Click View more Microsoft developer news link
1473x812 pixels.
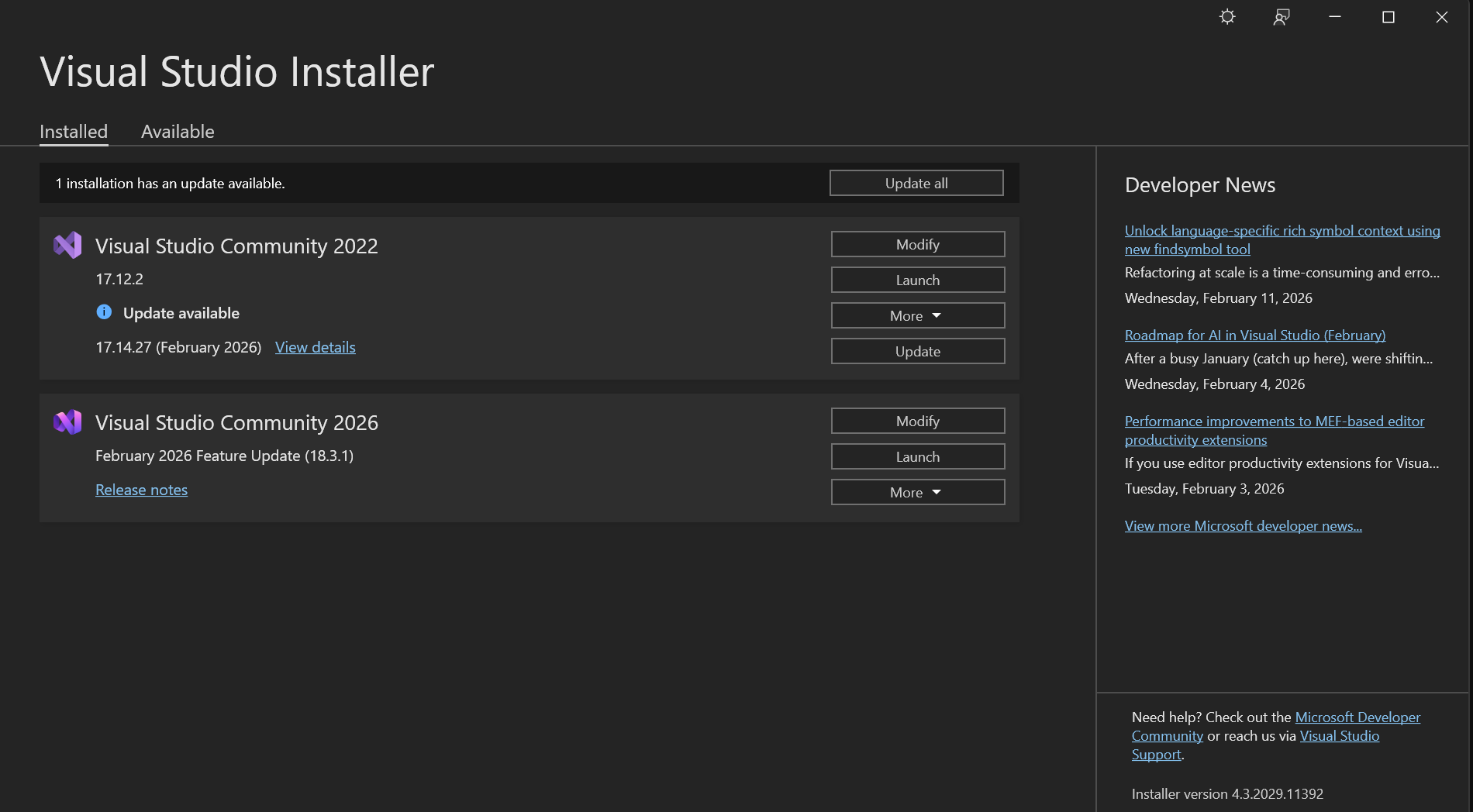[x=1243, y=525]
